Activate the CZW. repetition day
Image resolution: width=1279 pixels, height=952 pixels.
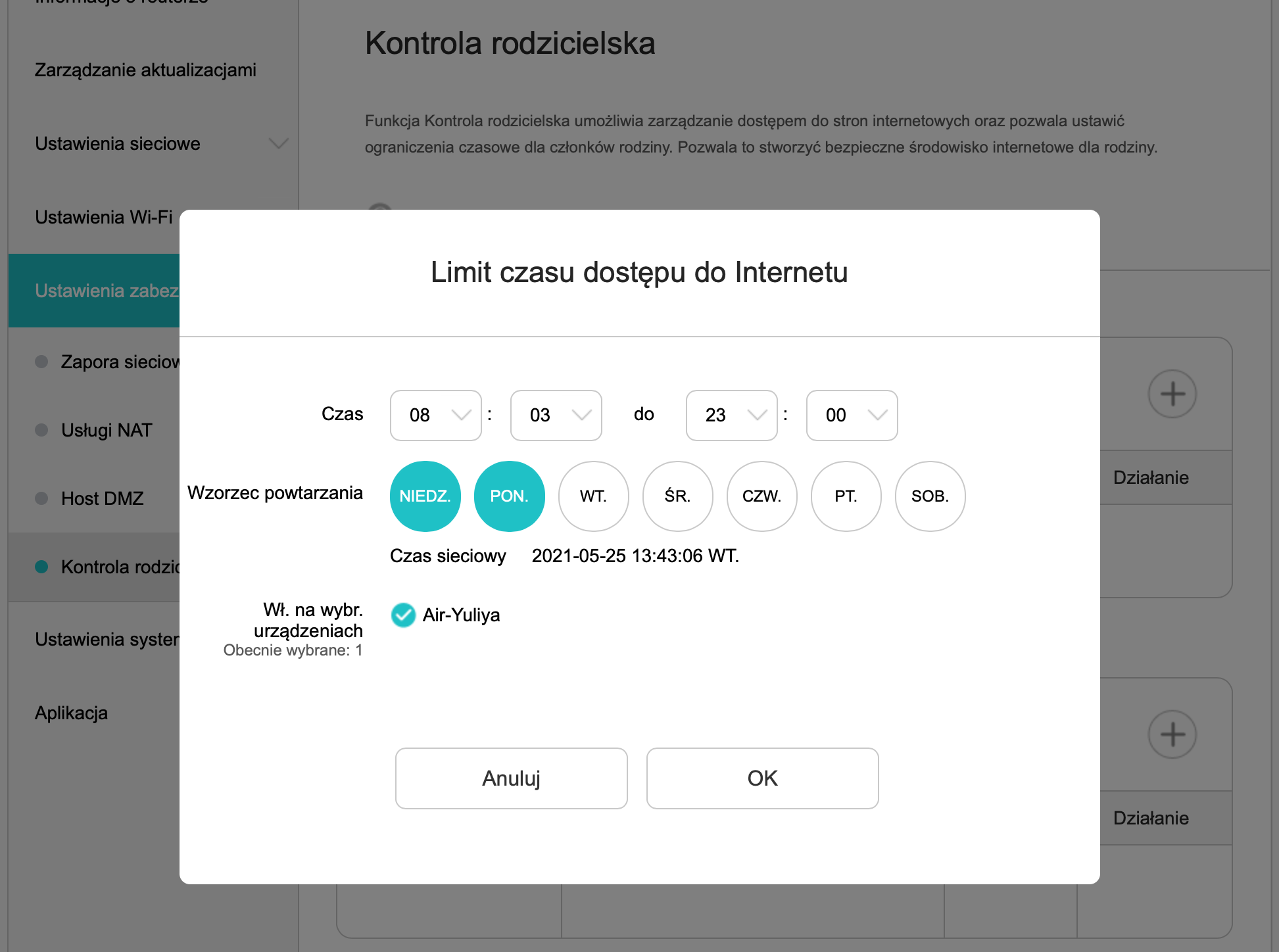tap(761, 496)
